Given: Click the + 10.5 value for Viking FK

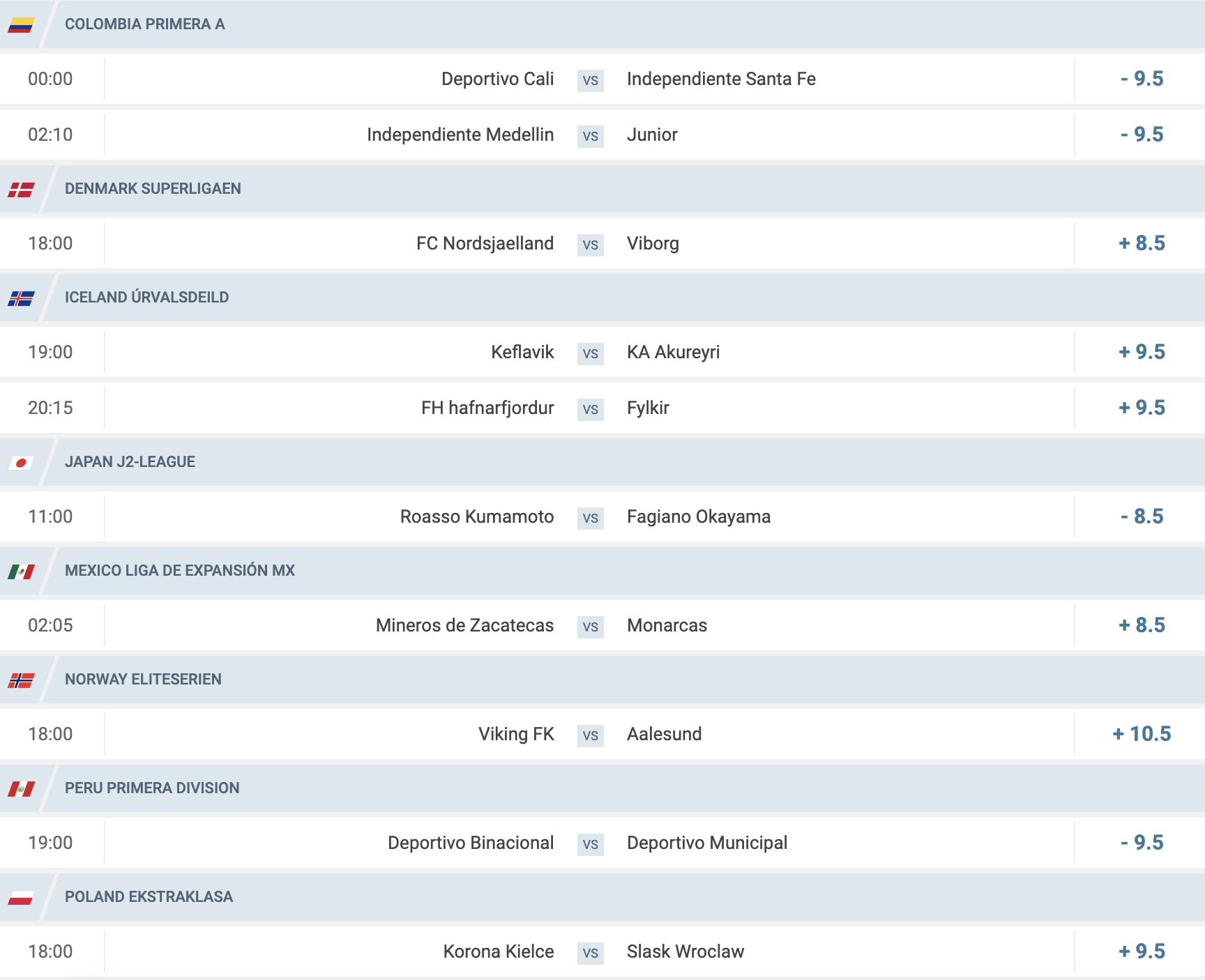Looking at the screenshot, I should pyautogui.click(x=1142, y=734).
